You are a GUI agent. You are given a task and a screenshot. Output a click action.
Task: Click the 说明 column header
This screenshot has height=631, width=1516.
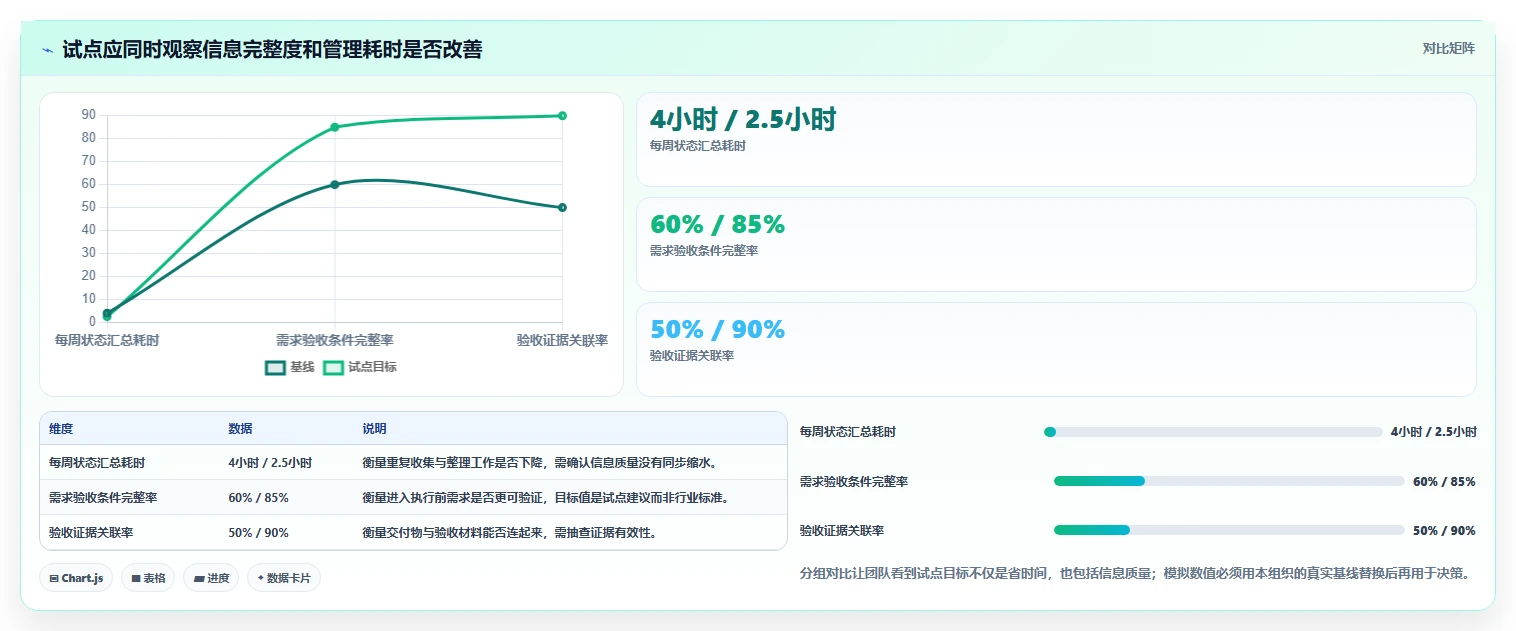374,429
